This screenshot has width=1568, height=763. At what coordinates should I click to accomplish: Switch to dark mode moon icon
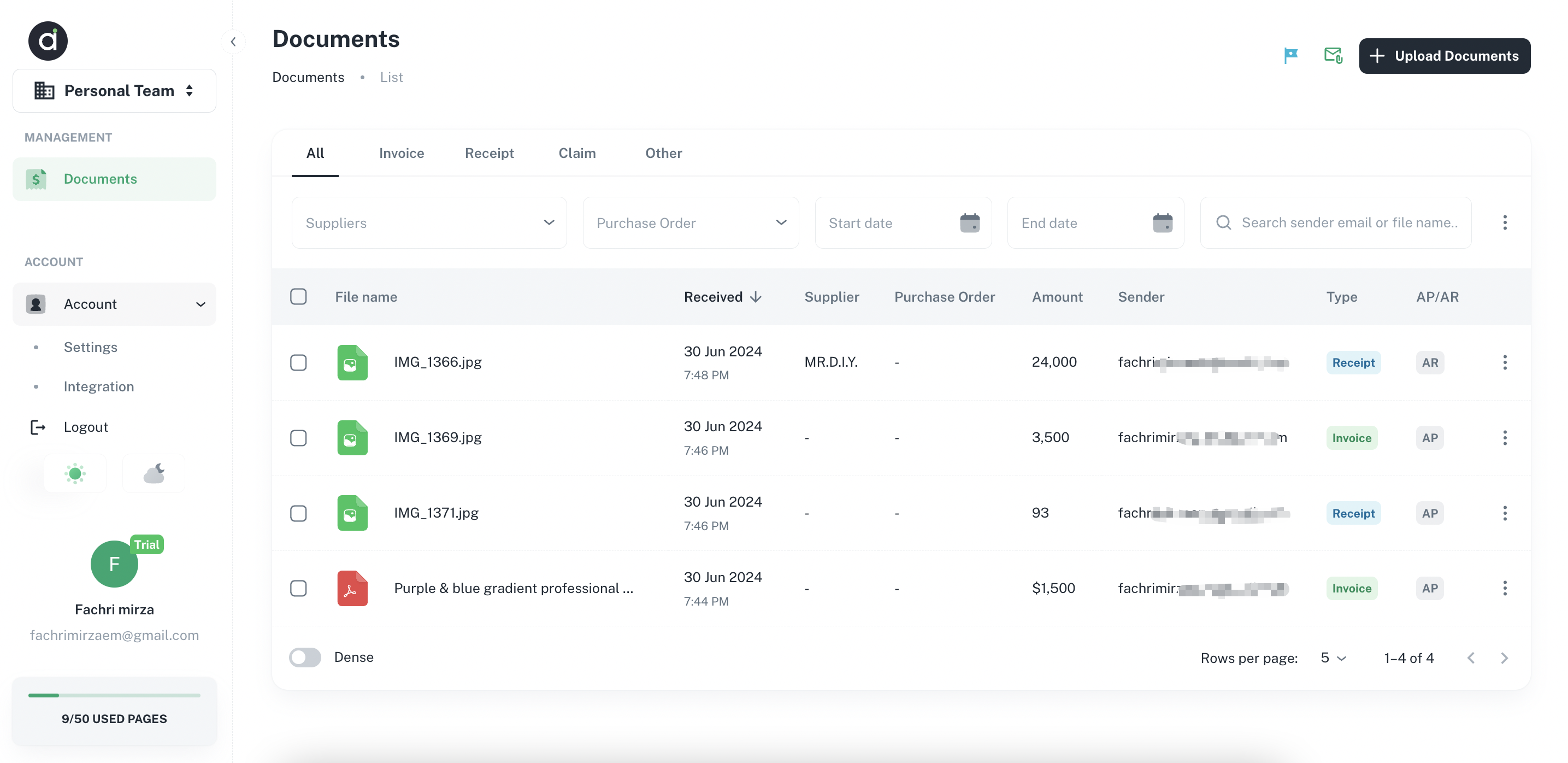coord(154,473)
